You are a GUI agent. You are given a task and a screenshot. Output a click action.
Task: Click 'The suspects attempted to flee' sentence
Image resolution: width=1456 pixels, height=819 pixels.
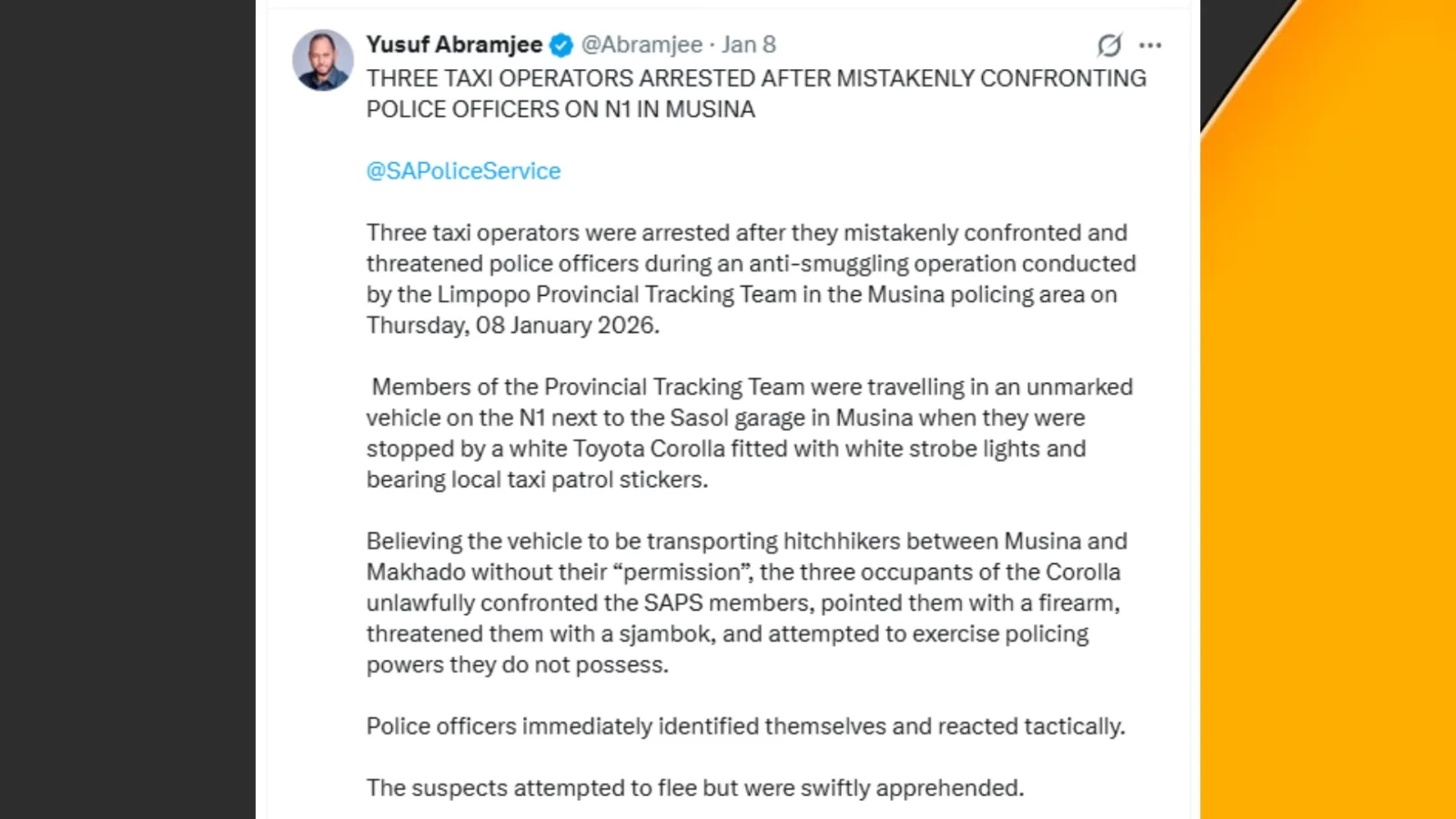[694, 788]
